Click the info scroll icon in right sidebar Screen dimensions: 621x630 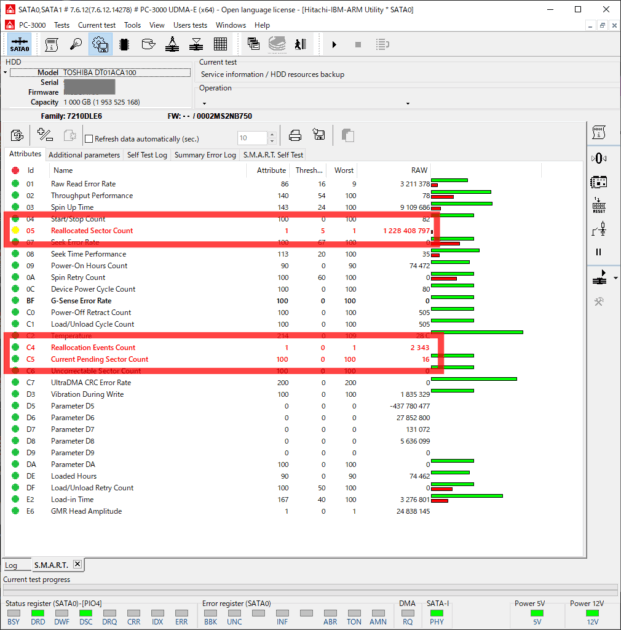coord(599,133)
